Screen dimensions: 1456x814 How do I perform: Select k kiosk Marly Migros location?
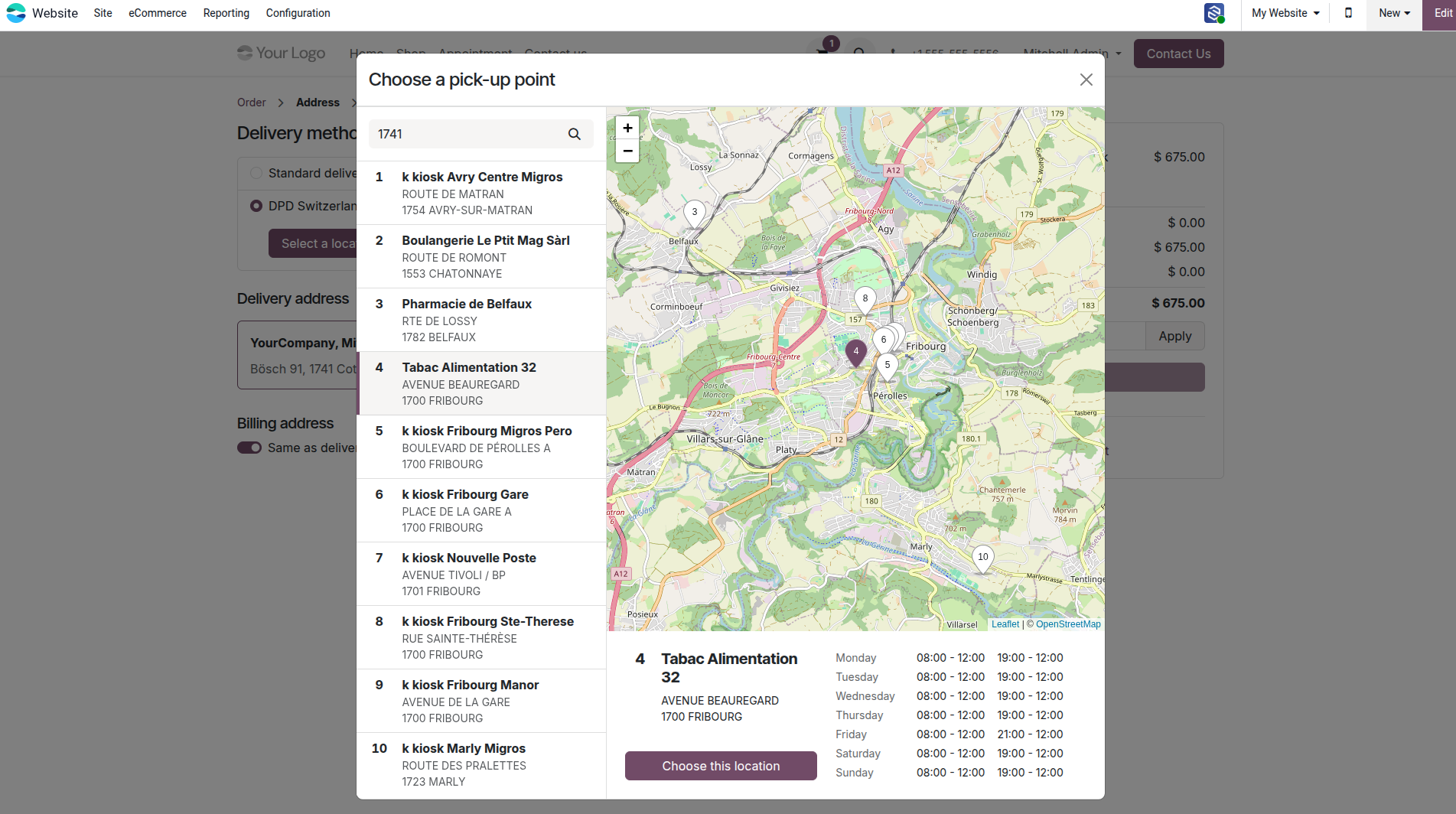(x=481, y=764)
